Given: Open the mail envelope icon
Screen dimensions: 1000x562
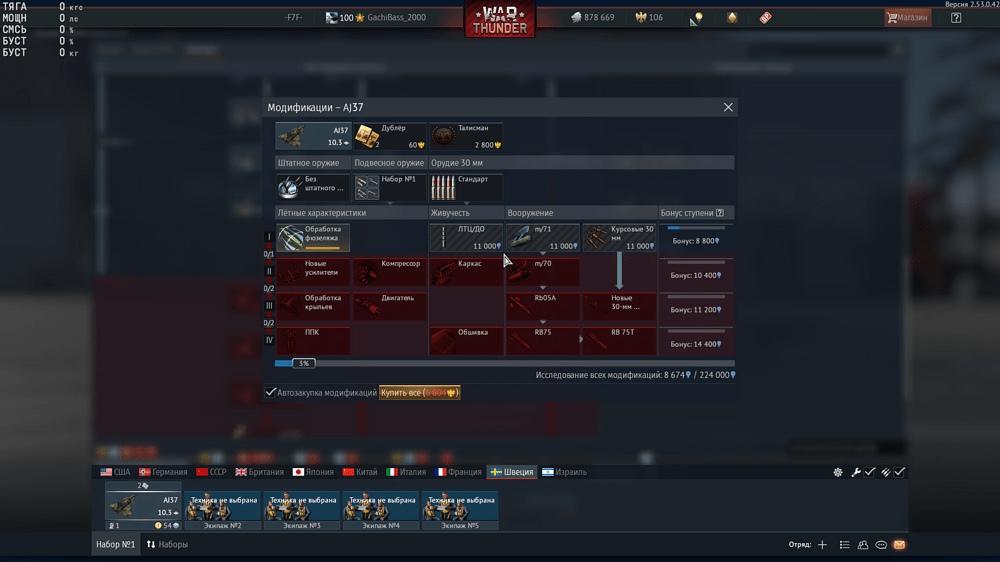Looking at the screenshot, I should (899, 545).
